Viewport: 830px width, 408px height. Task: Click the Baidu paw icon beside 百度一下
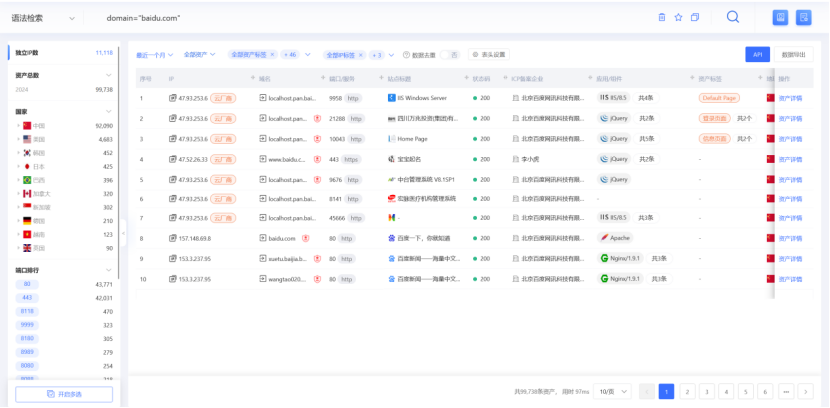pyautogui.click(x=392, y=238)
